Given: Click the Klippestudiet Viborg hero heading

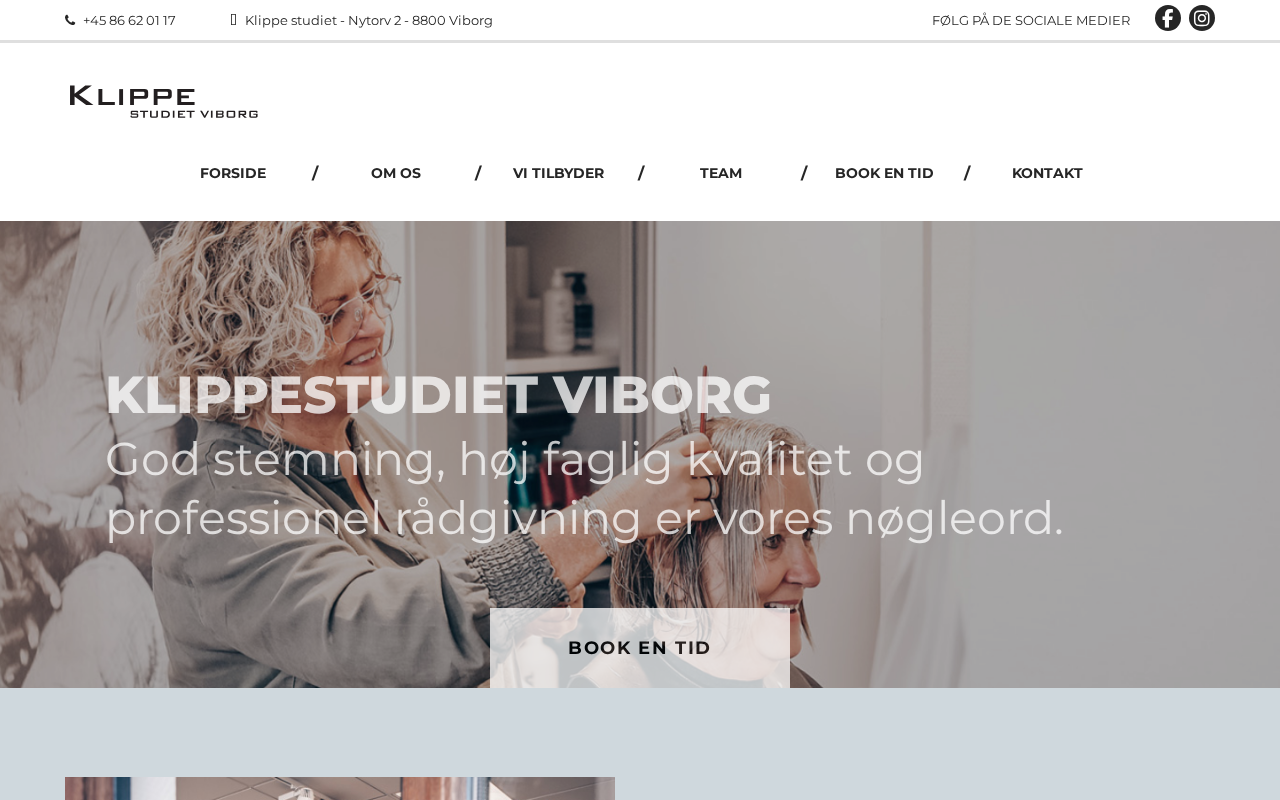Looking at the screenshot, I should (438, 394).
